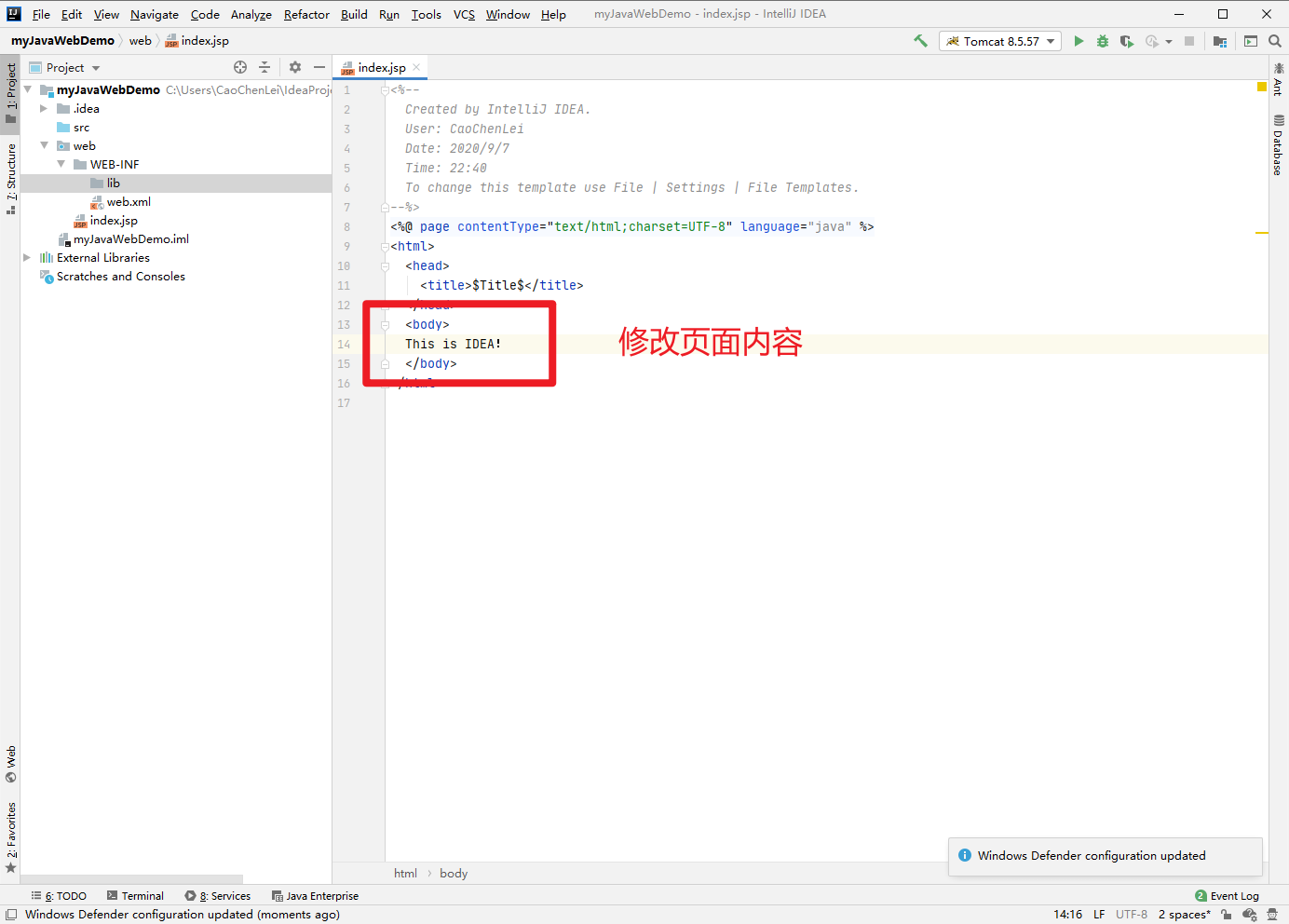Toggle the 2: Favorites side tab
1289x924 pixels.
(x=10, y=837)
